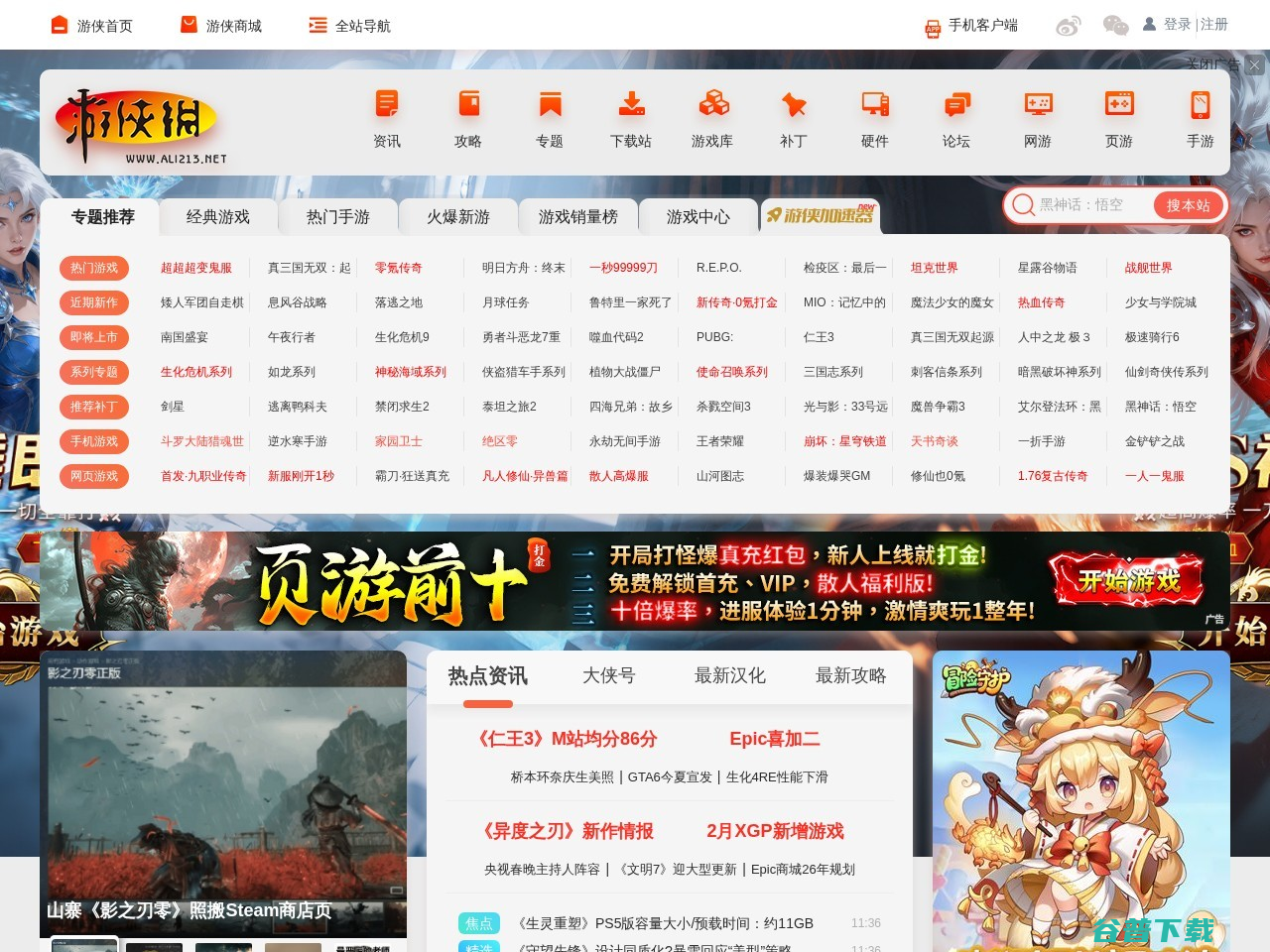Switch to the 热点资讯 tab
This screenshot has height=952, width=1270.
(487, 675)
